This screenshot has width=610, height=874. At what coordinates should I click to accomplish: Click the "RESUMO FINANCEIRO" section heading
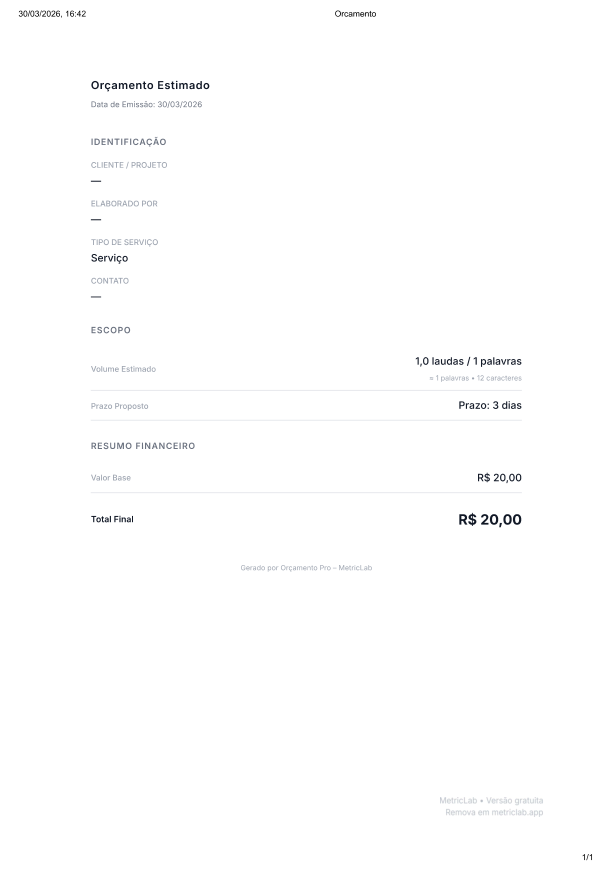pyautogui.click(x=143, y=446)
